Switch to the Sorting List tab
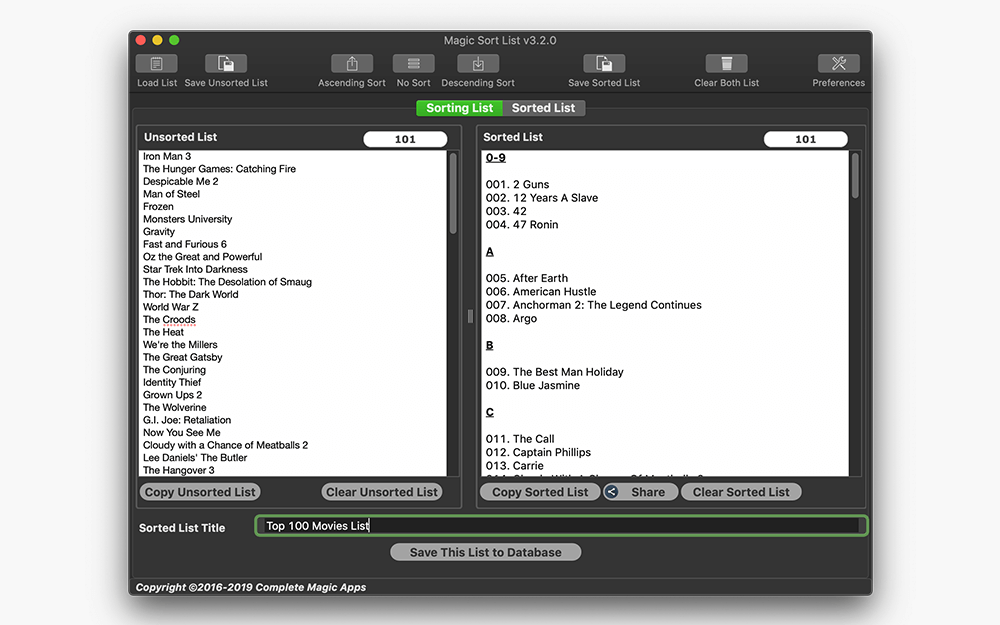The image size is (1000, 625). coord(459,108)
